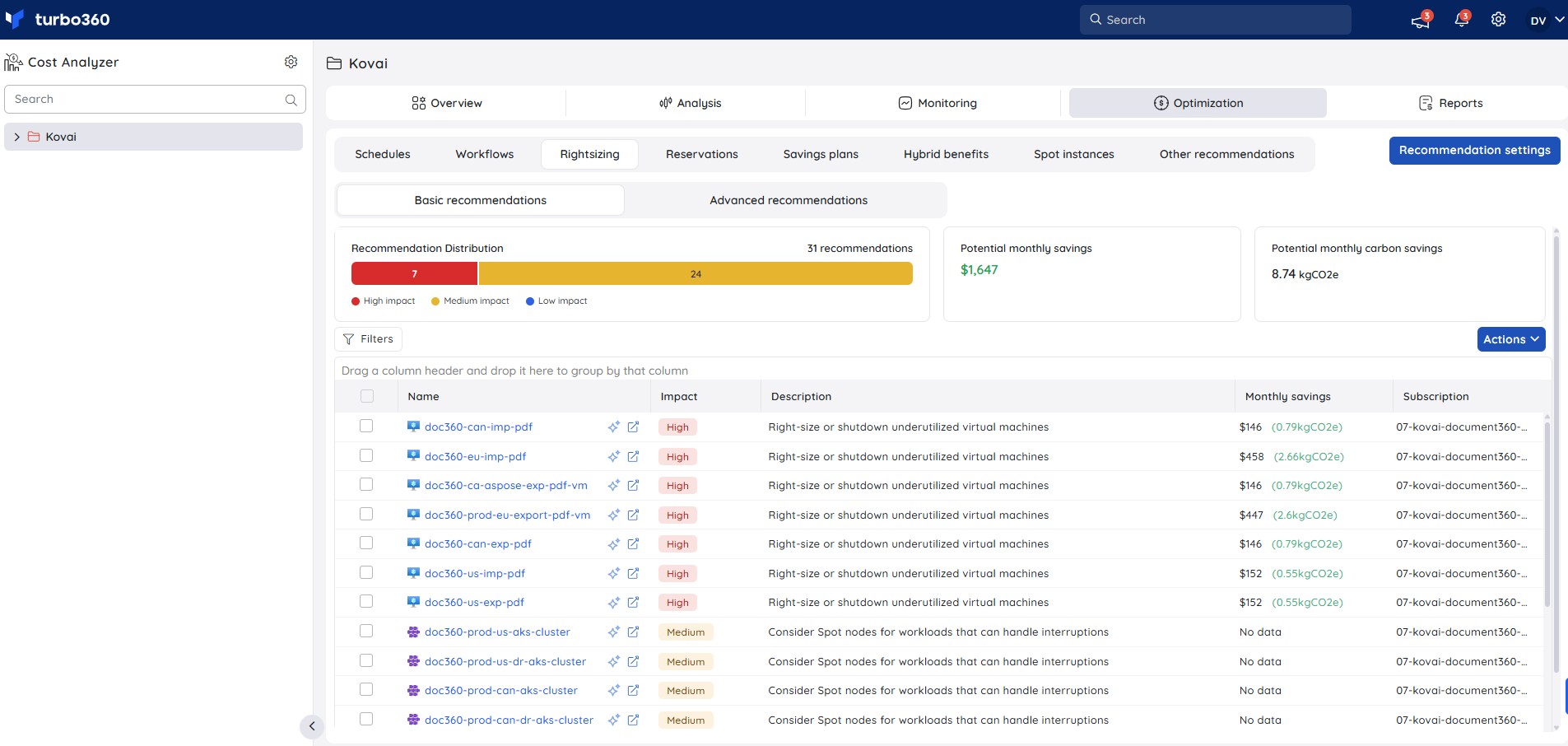Open the announcements megaphone icon
This screenshot has width=1568, height=746.
click(x=1421, y=20)
